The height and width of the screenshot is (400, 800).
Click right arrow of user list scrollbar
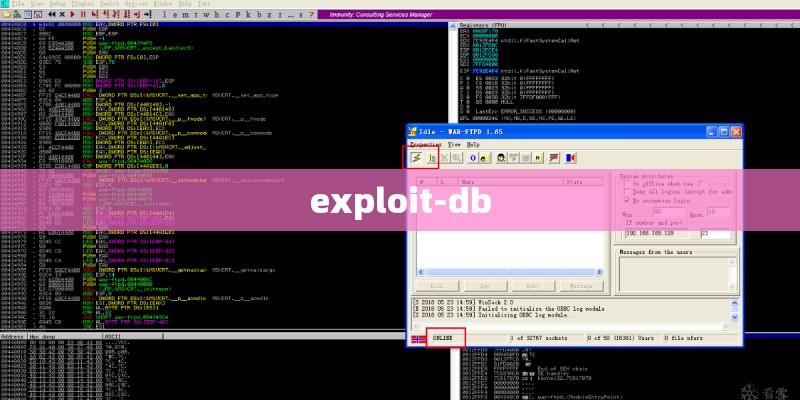pyautogui.click(x=599, y=272)
